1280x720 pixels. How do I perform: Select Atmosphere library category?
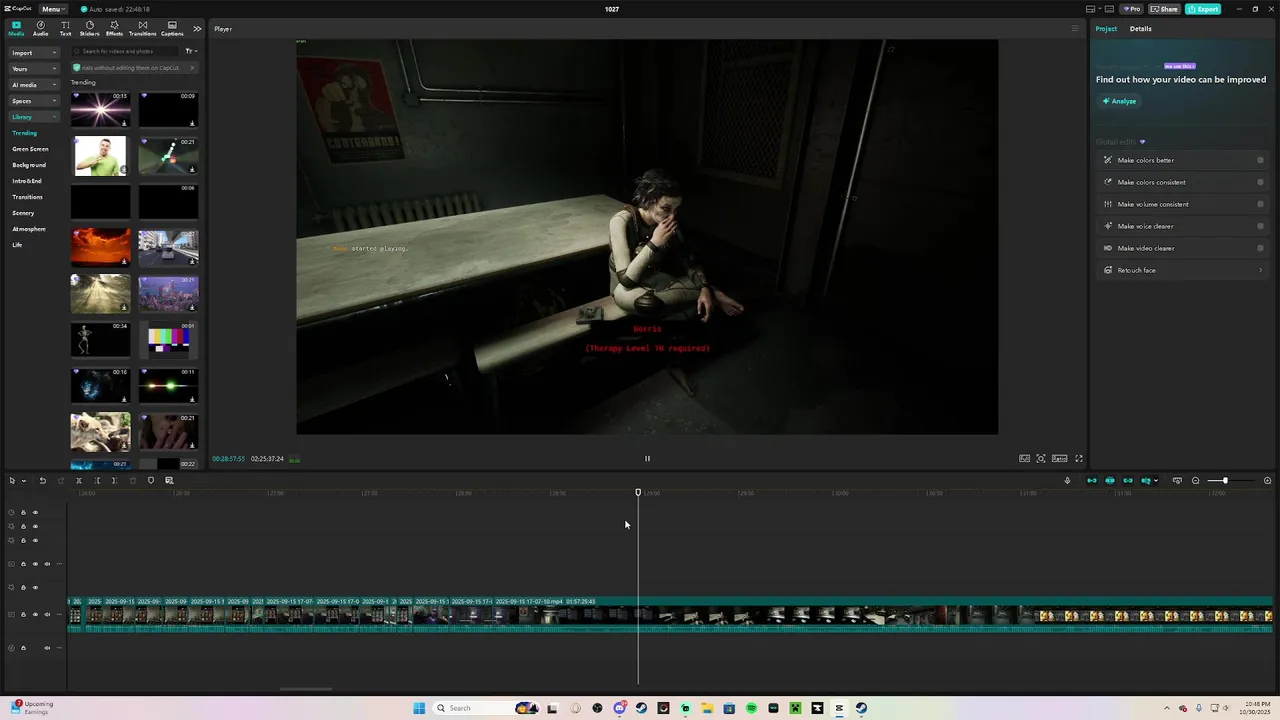(x=29, y=229)
